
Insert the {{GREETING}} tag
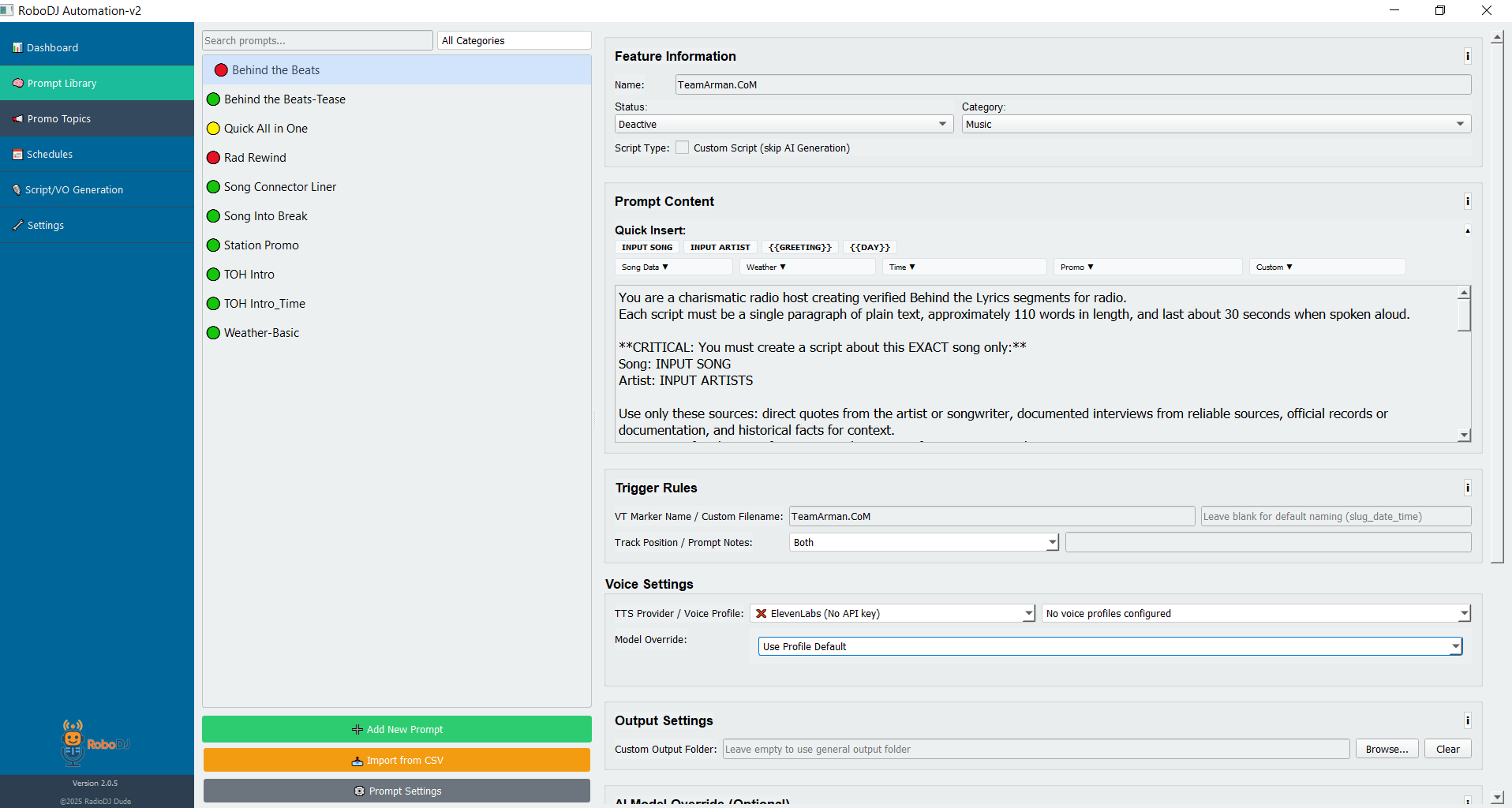click(x=799, y=247)
